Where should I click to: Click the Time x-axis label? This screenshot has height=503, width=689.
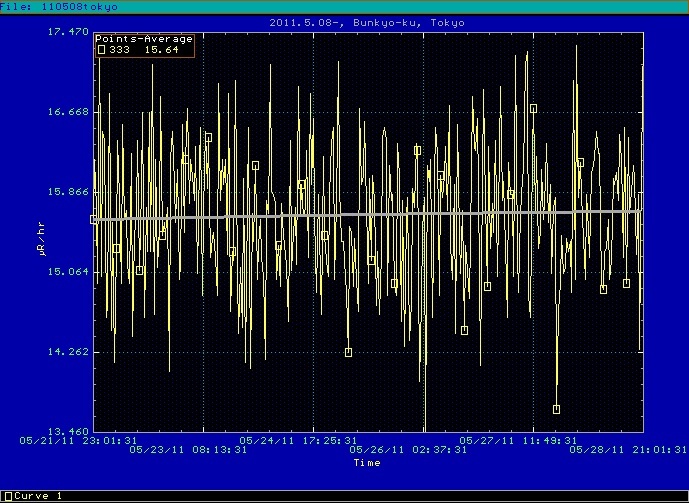coord(367,463)
